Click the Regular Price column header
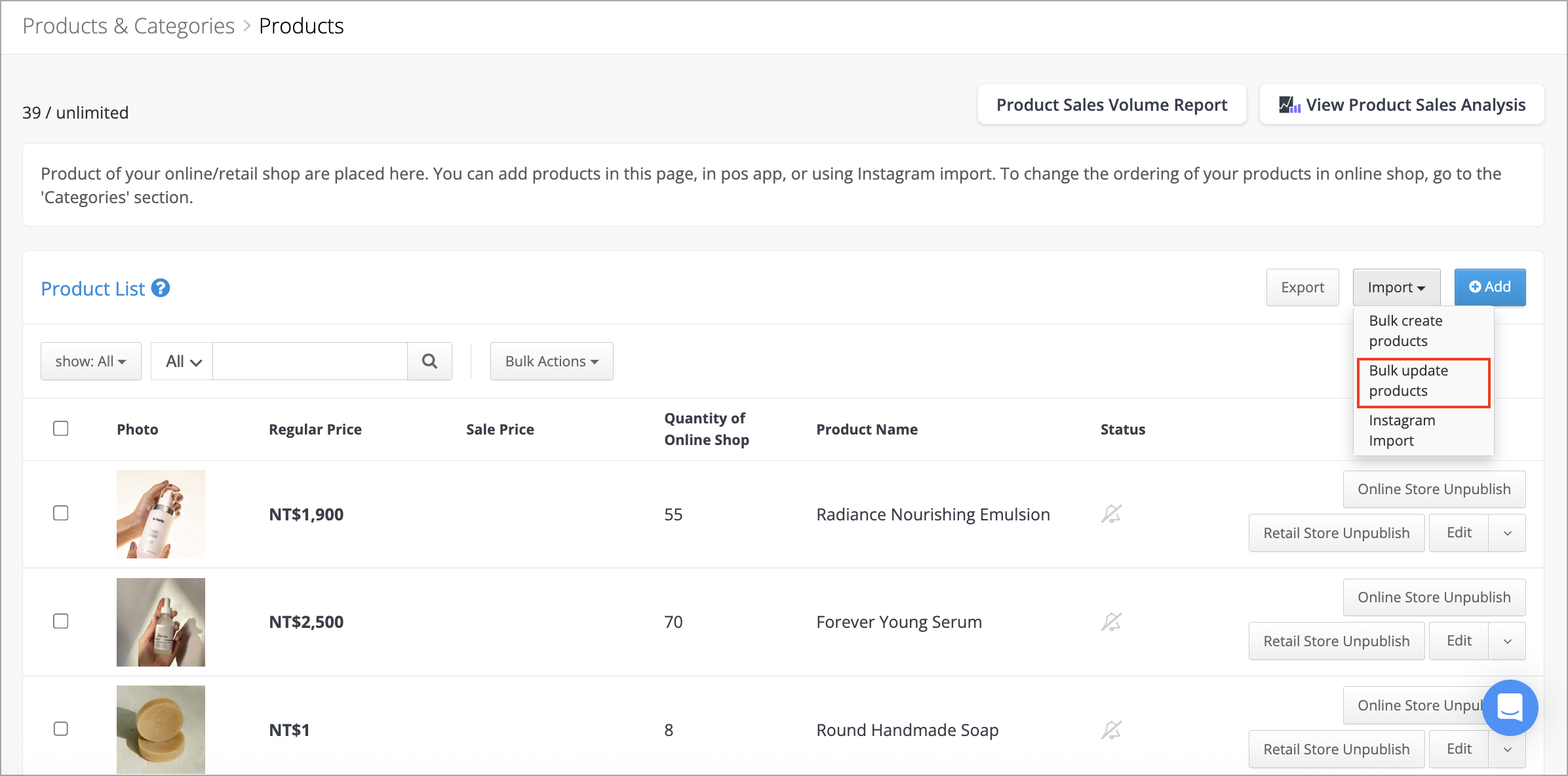This screenshot has width=1568, height=776. 315,429
